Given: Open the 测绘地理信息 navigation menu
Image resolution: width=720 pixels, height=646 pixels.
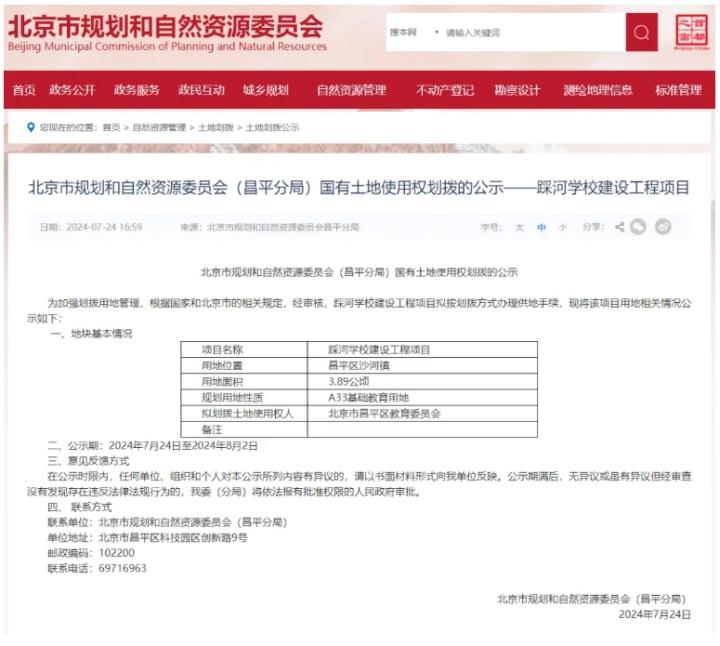Looking at the screenshot, I should (x=598, y=90).
